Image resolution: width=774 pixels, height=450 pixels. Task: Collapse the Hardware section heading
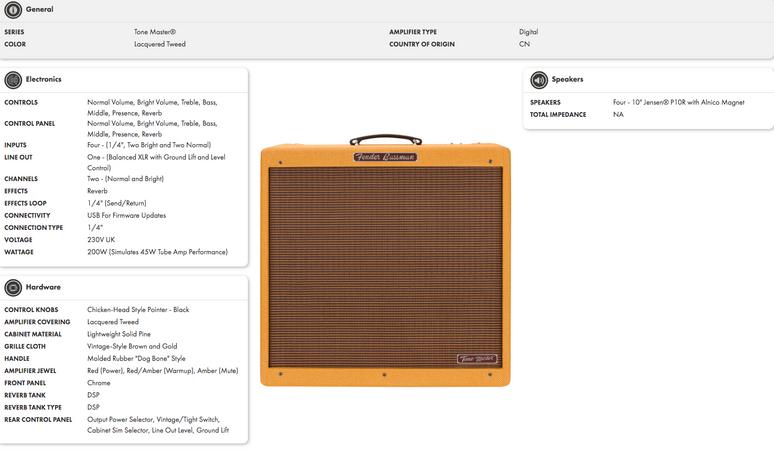coord(42,287)
